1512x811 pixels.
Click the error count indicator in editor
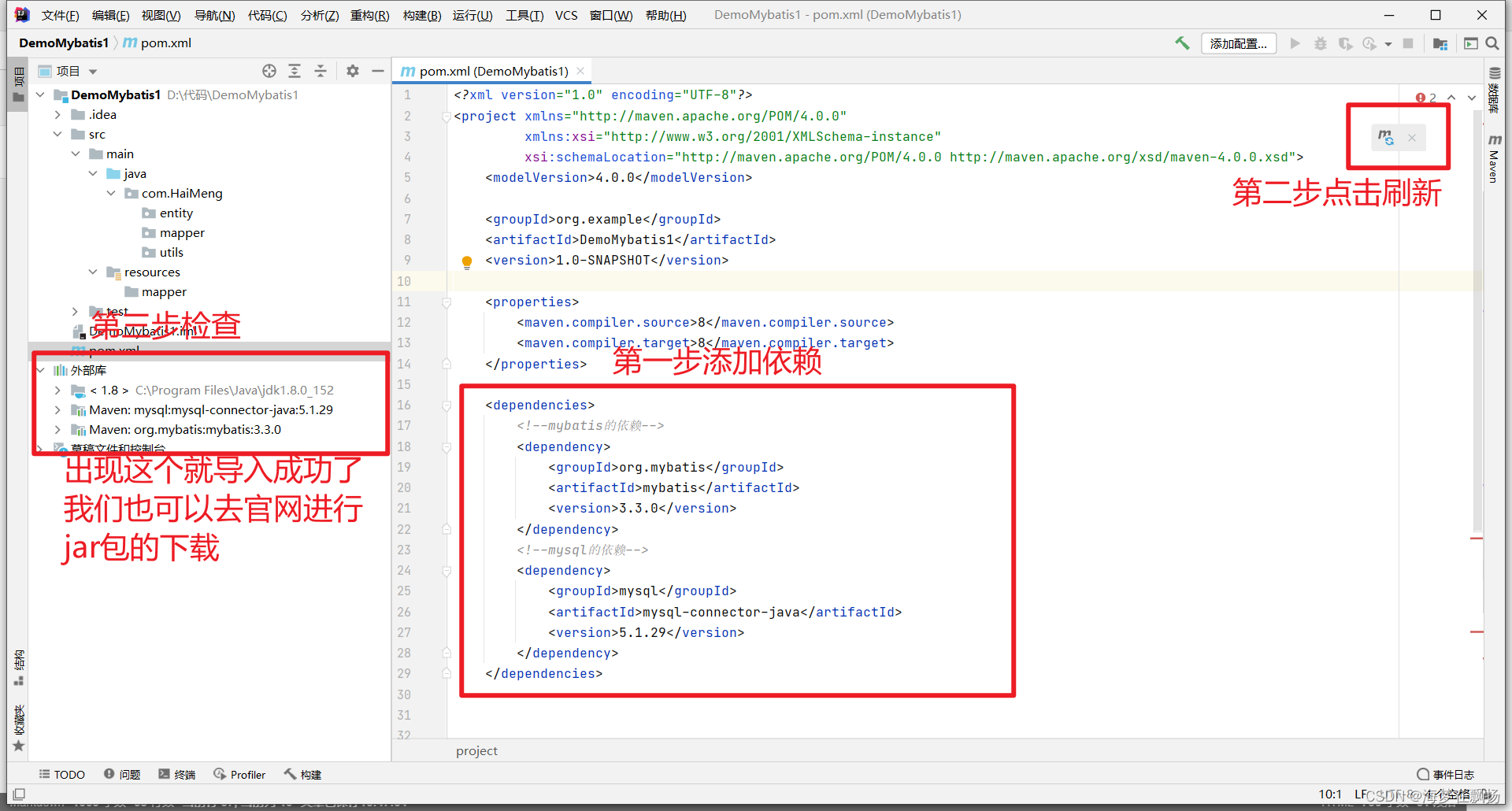[x=1425, y=98]
